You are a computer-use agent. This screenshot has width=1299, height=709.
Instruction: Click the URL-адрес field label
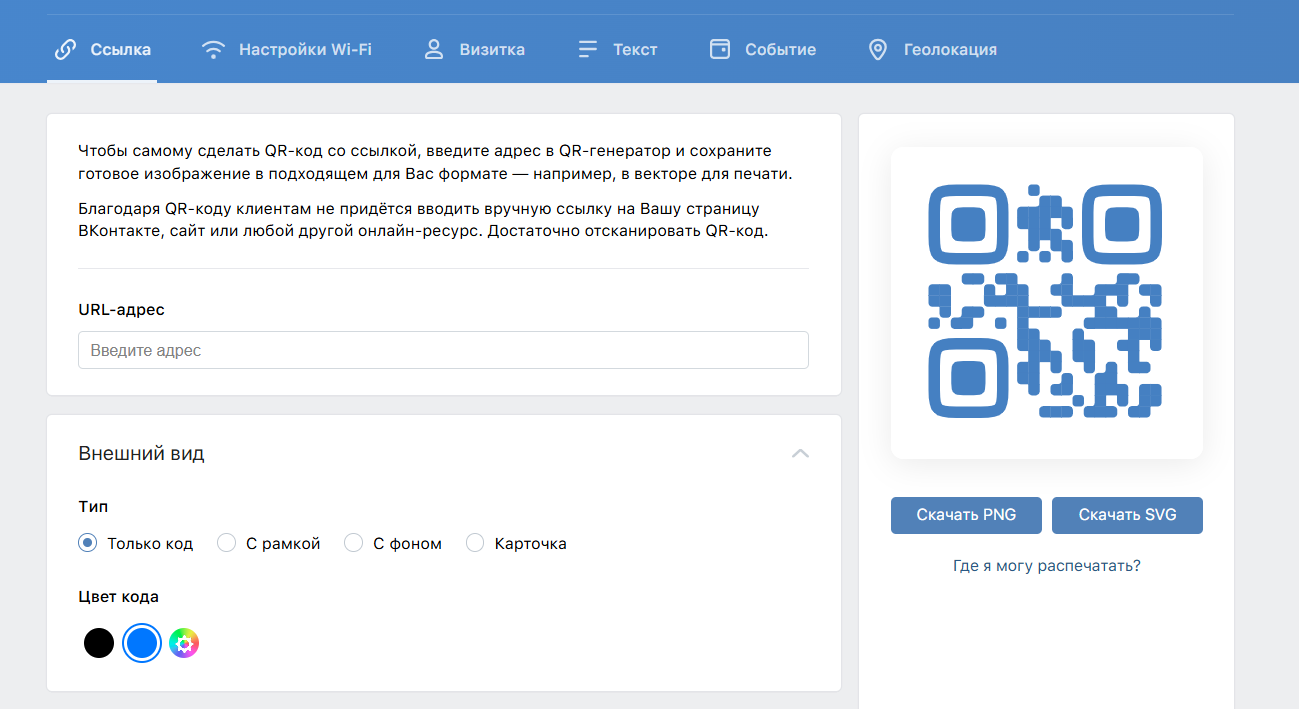121,310
